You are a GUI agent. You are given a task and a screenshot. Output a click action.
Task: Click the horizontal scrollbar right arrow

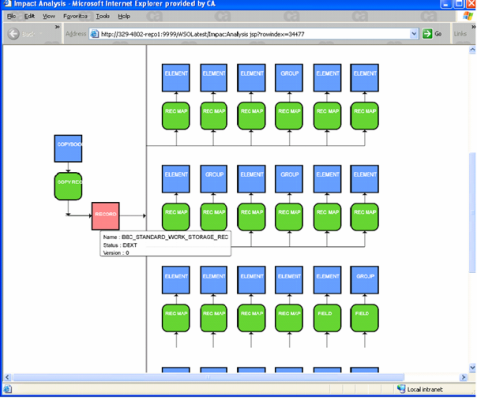pos(463,377)
